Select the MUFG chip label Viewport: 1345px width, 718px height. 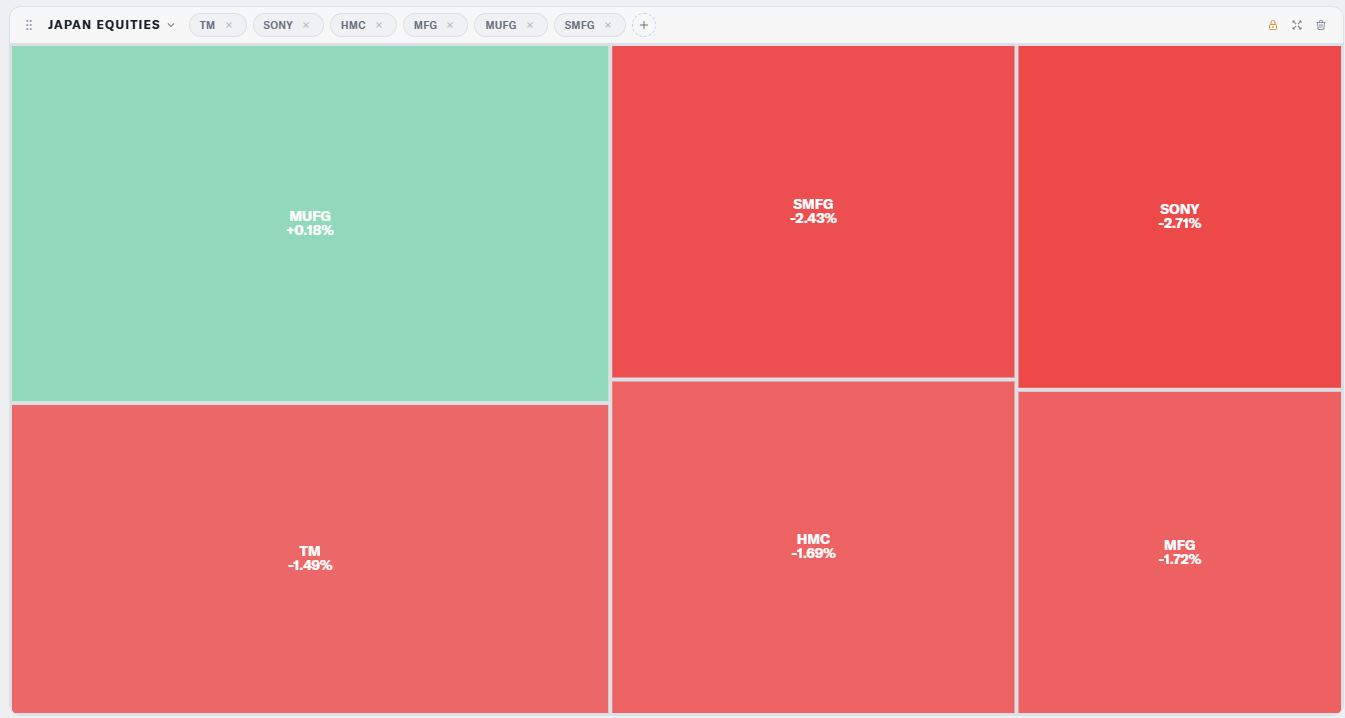[x=501, y=25]
